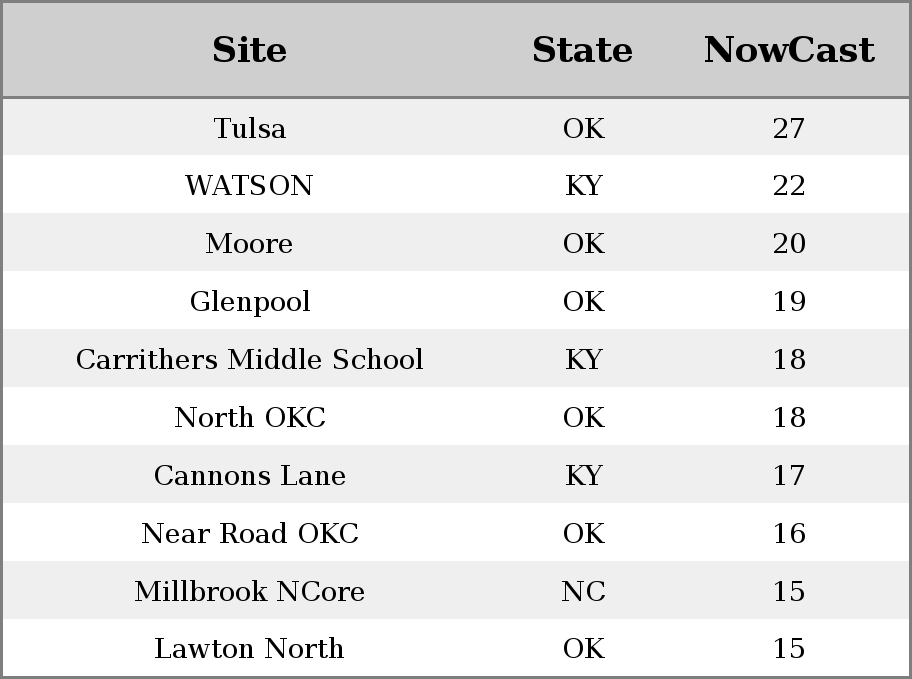Screen dimensions: 912x679
Task: Select the Lawton North site cell
Action: (x=250, y=648)
